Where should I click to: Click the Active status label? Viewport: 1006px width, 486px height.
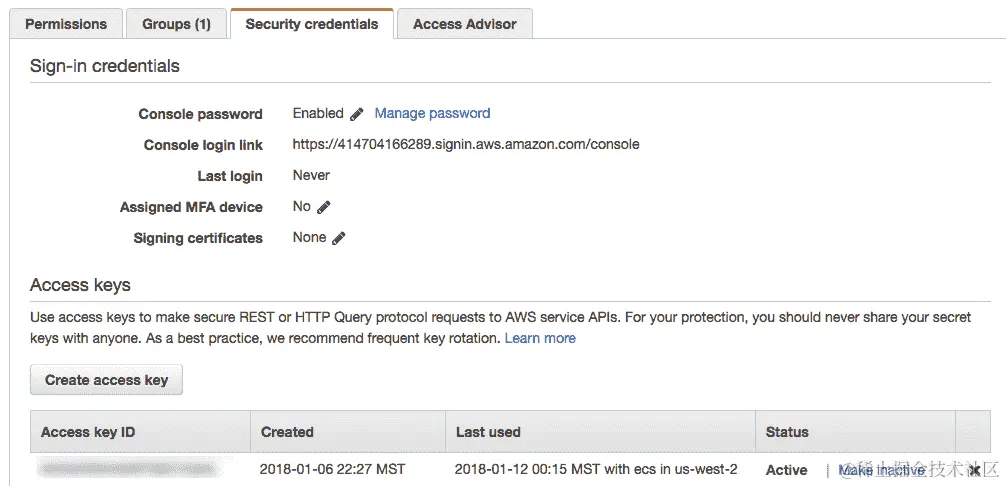click(786, 470)
